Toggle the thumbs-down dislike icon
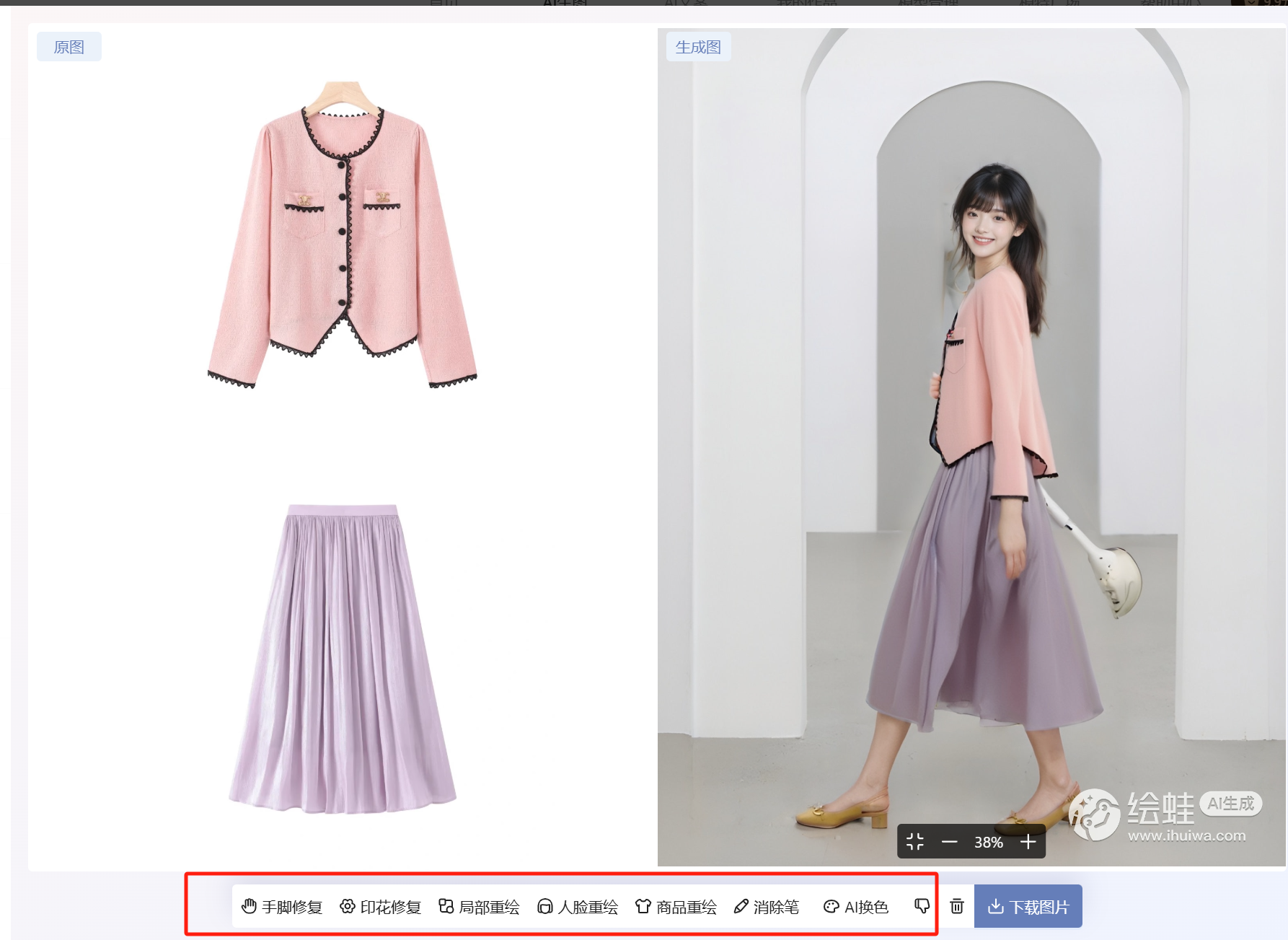1288x940 pixels. (x=921, y=905)
